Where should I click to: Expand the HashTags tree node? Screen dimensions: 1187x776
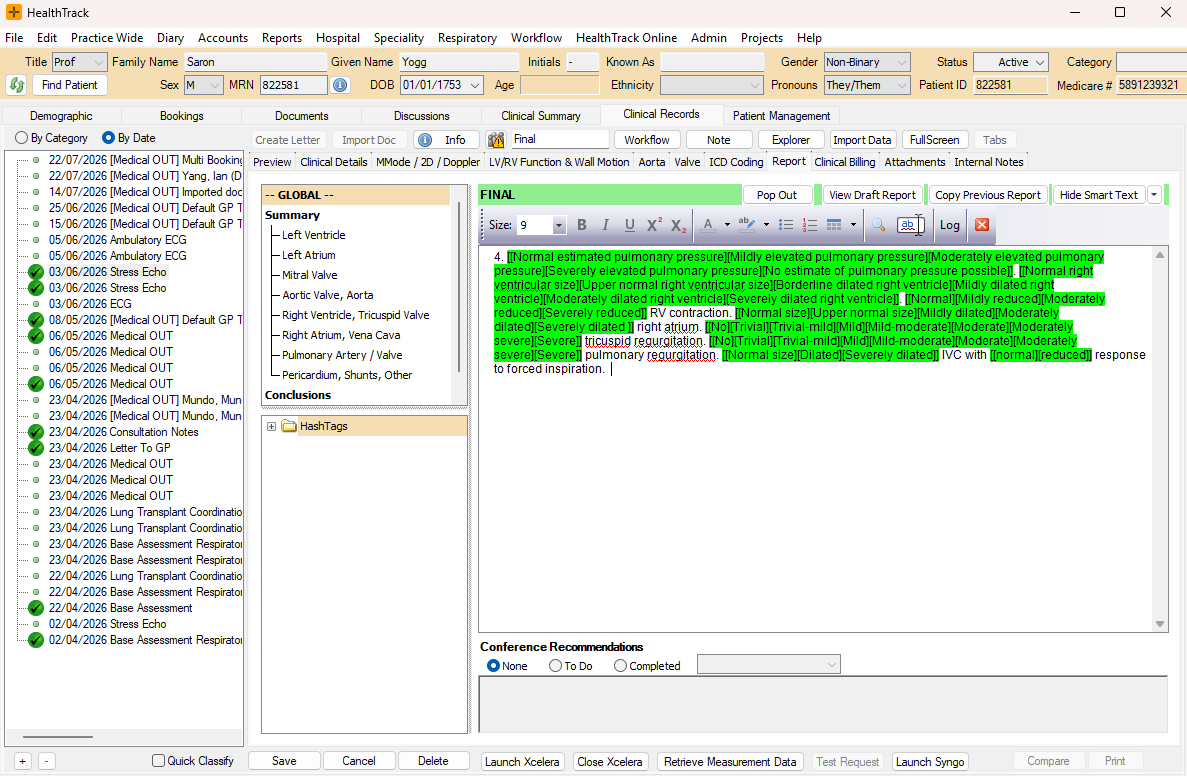(271, 426)
